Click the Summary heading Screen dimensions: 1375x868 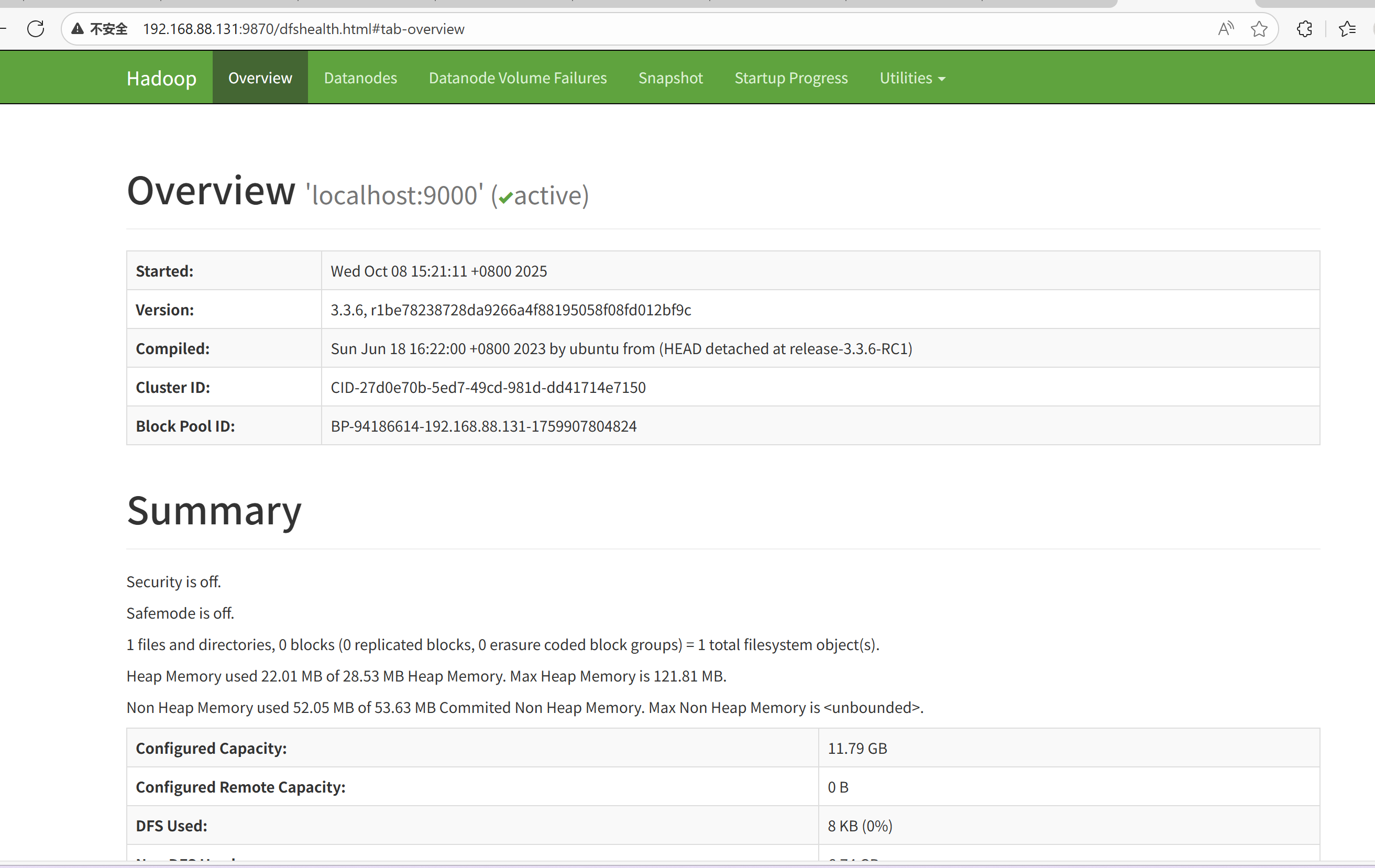214,511
